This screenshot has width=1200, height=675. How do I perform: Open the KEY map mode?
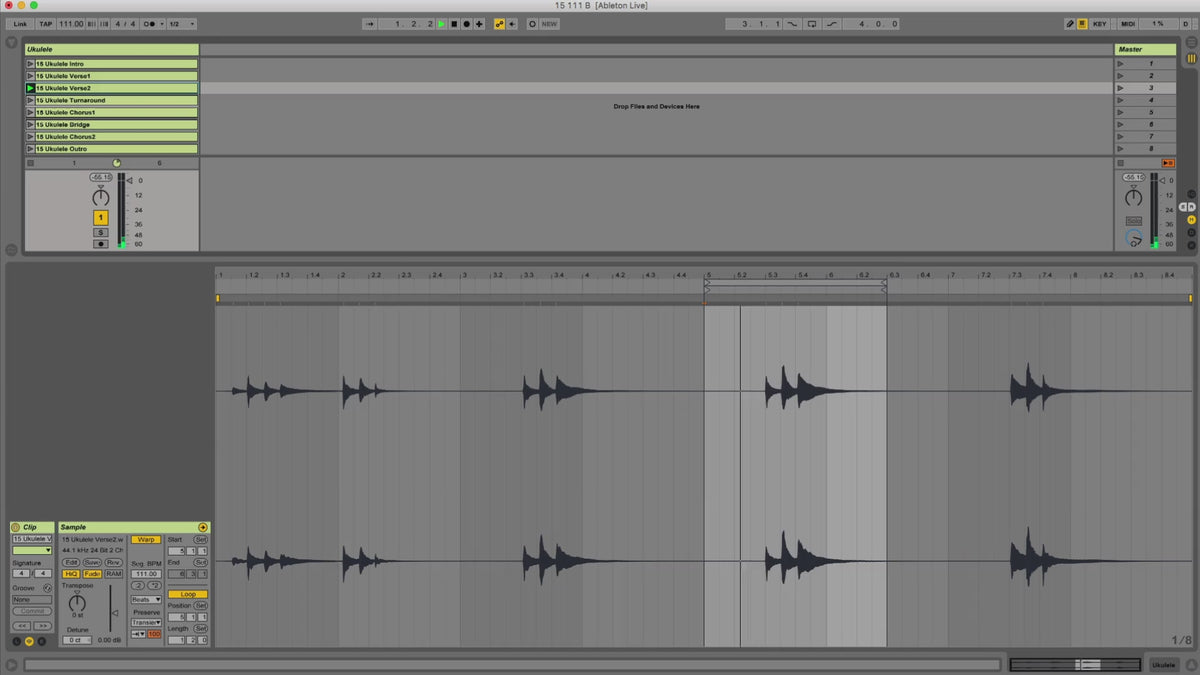(1099, 24)
